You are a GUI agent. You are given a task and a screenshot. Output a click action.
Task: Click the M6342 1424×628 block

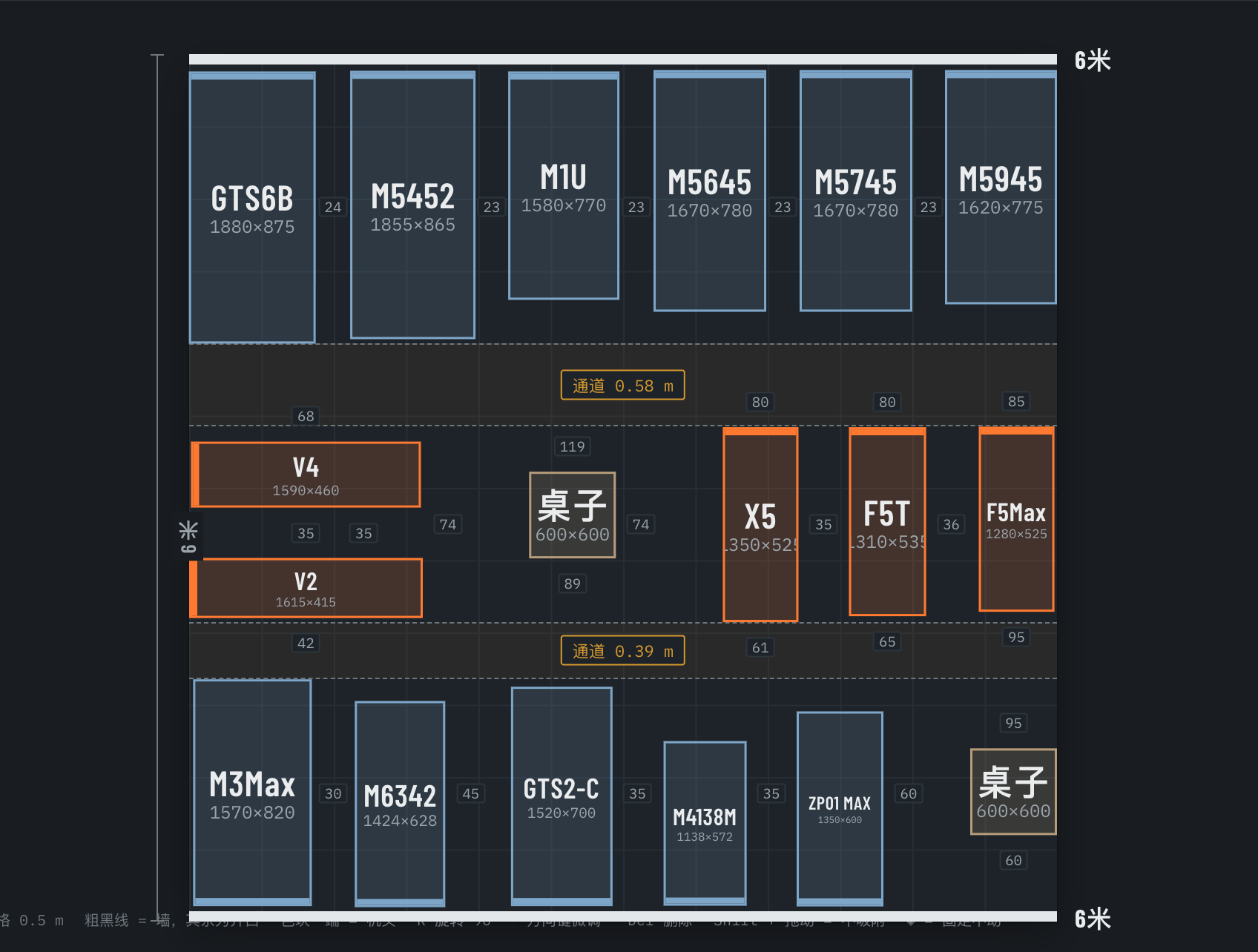coord(400,804)
